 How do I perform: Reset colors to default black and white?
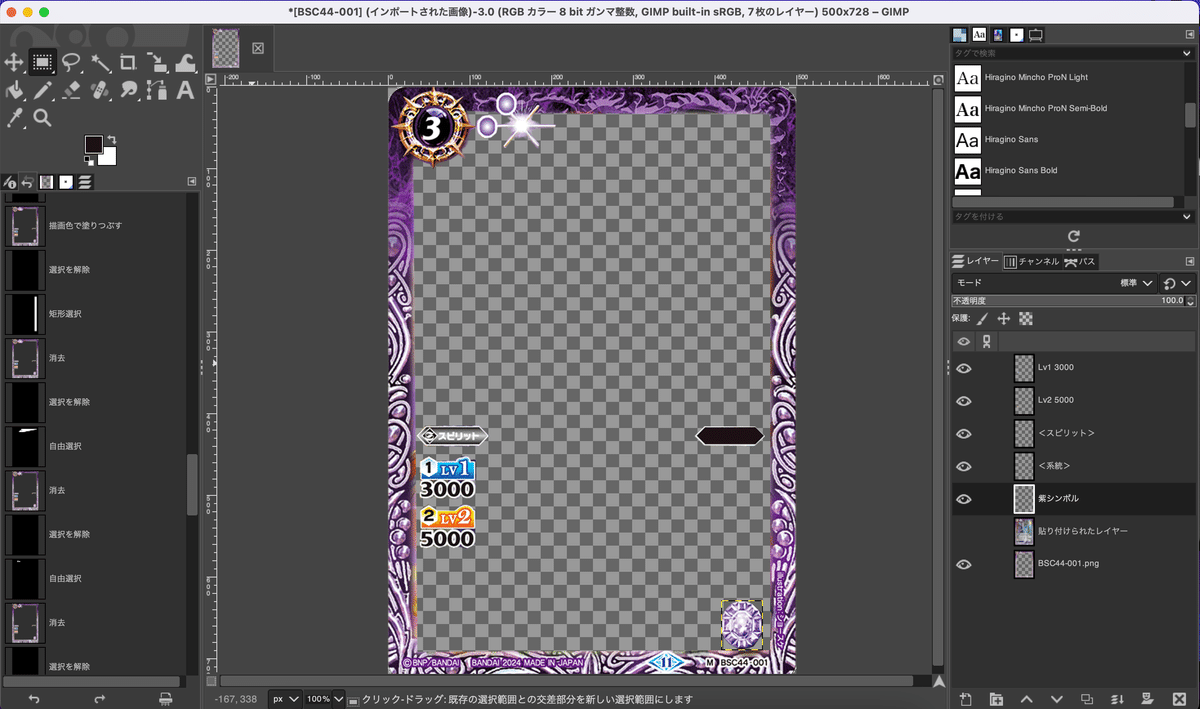(x=89, y=161)
